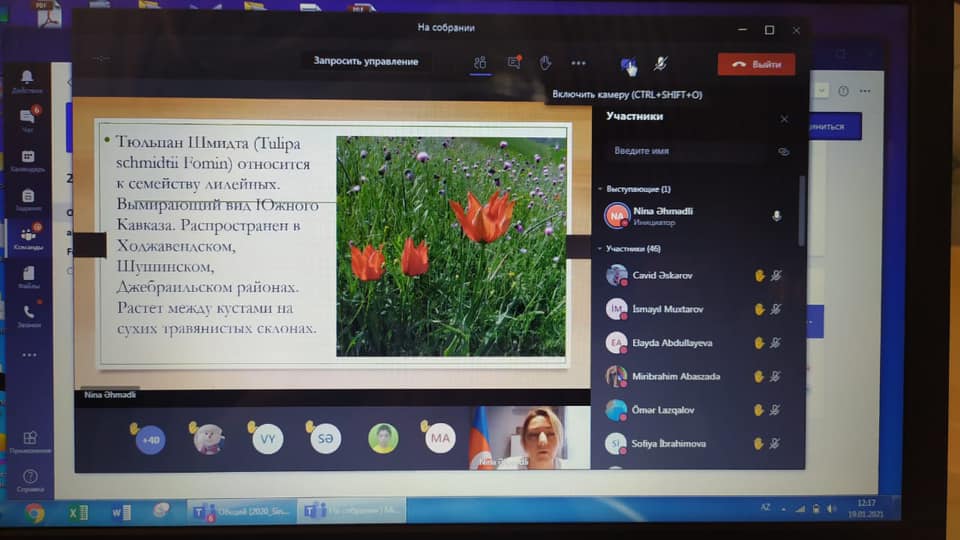Click the MA participant avatar
The image size is (960, 540).
tap(440, 438)
